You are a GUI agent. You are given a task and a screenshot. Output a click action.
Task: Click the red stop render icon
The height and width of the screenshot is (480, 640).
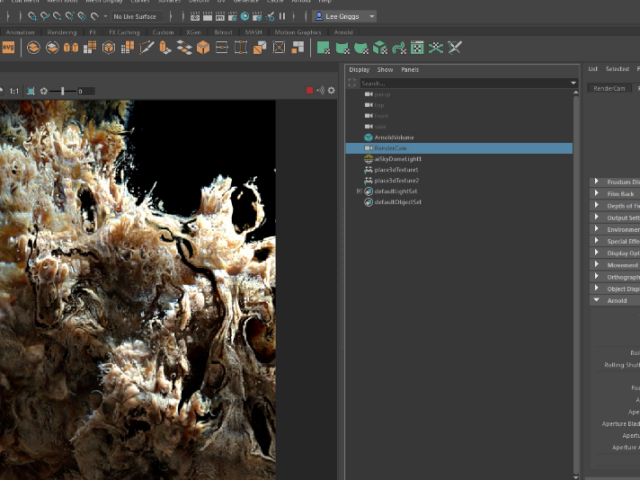click(310, 91)
